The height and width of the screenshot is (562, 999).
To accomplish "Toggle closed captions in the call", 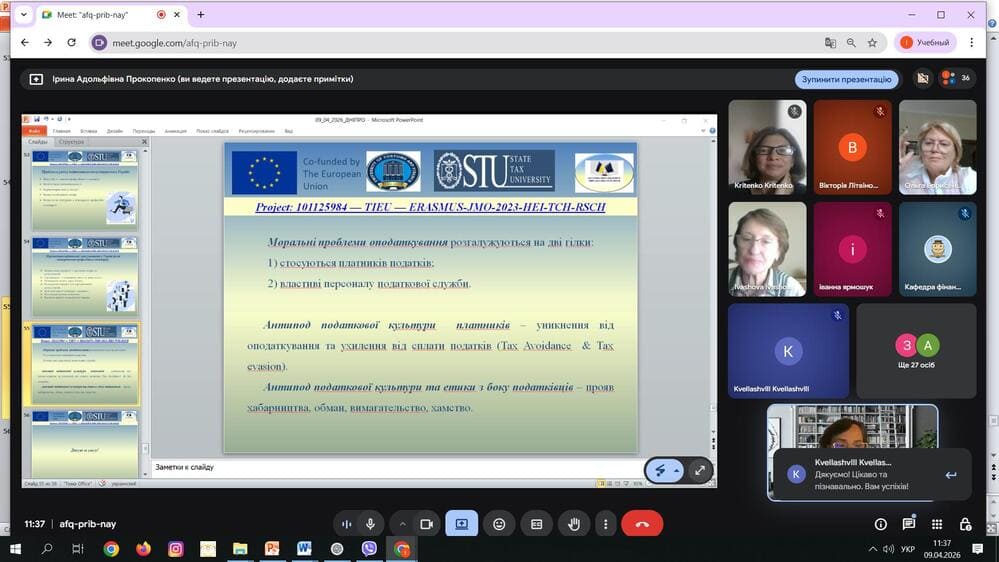I will tap(537, 524).
